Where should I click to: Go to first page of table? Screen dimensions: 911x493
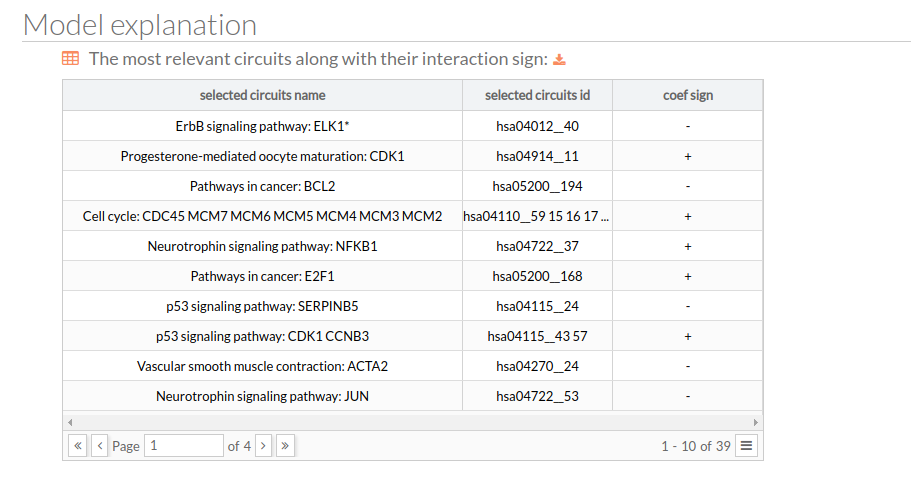click(78, 446)
